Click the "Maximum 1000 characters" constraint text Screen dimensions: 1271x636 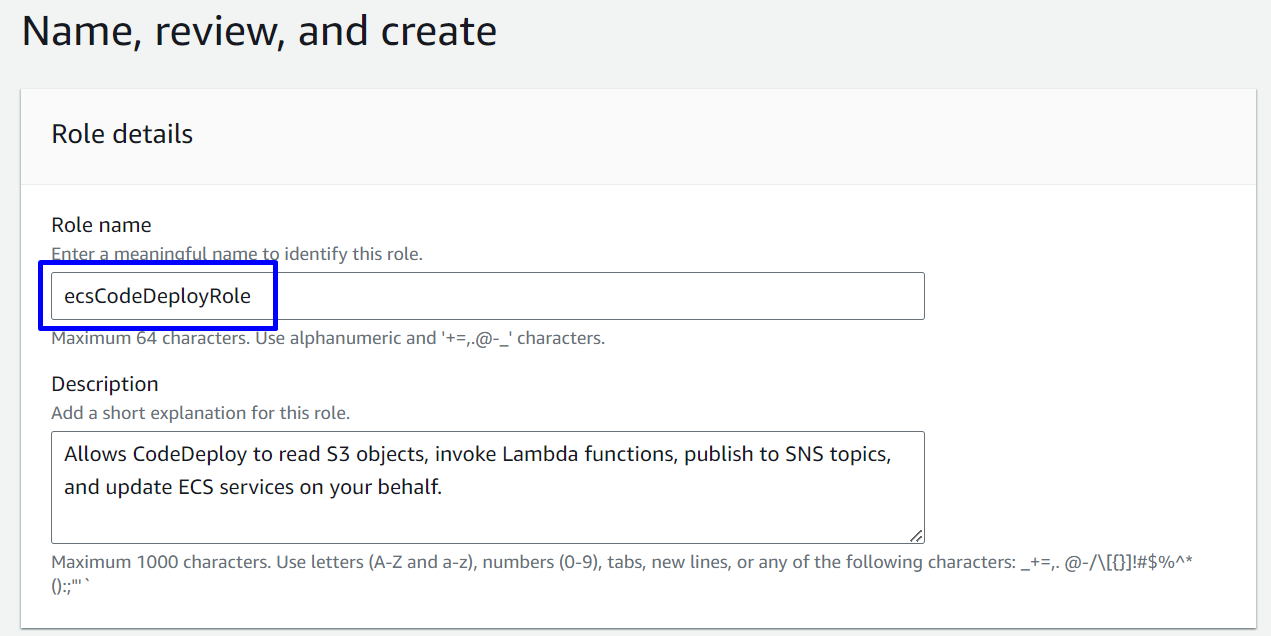(x=620, y=562)
